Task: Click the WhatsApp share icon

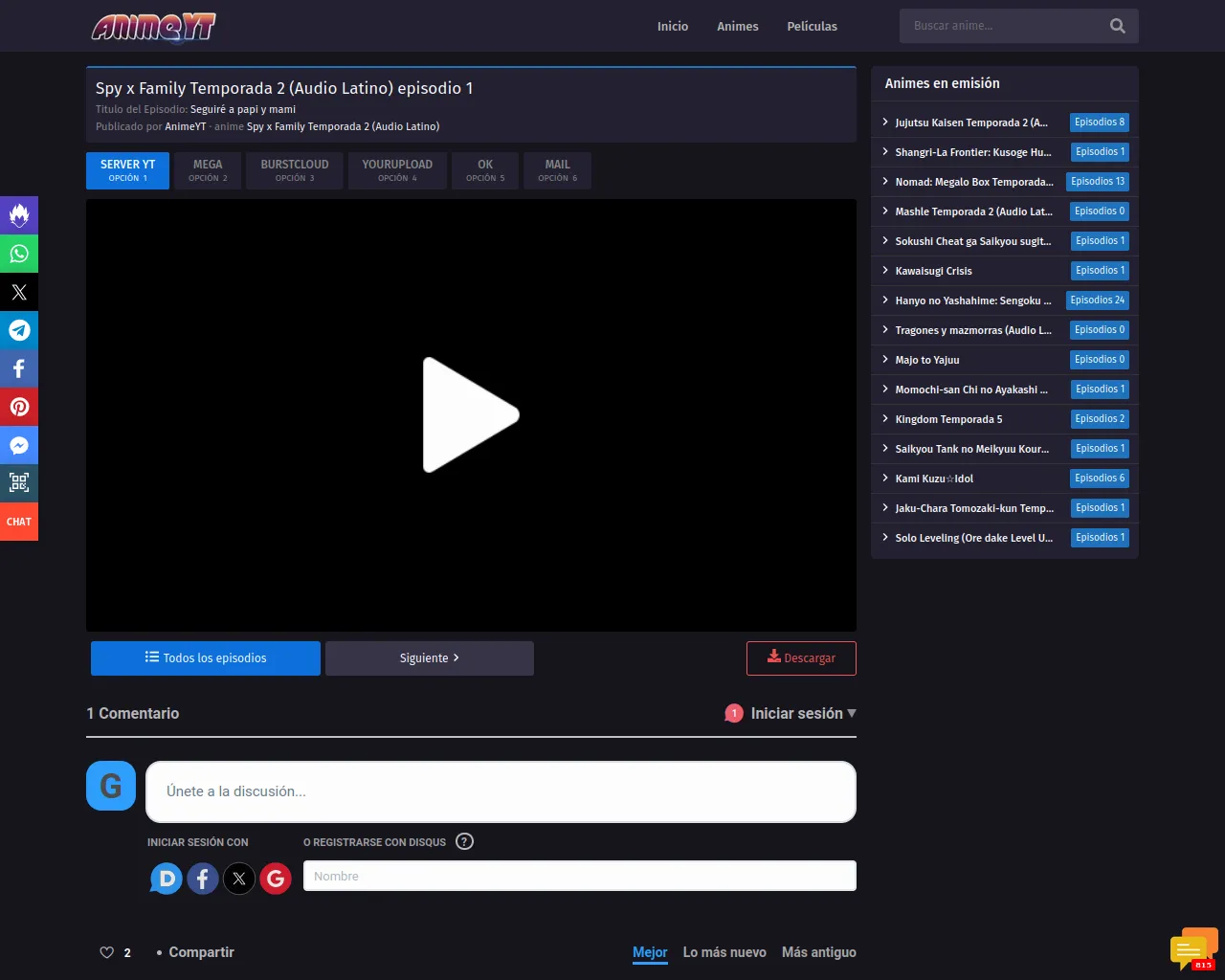Action: tap(19, 254)
